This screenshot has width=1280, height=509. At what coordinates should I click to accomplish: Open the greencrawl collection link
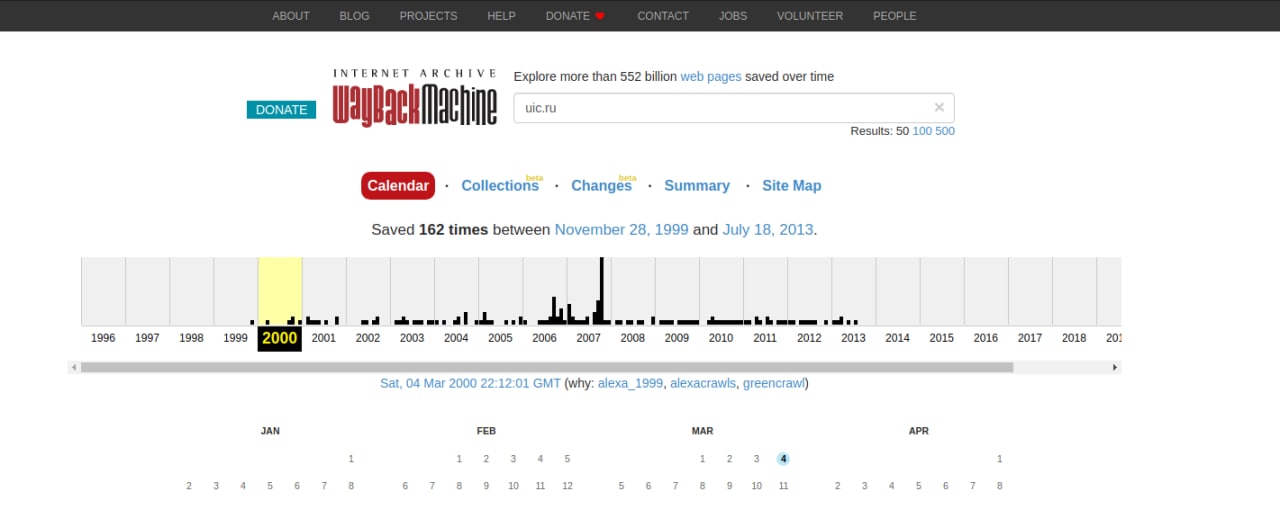click(x=774, y=383)
